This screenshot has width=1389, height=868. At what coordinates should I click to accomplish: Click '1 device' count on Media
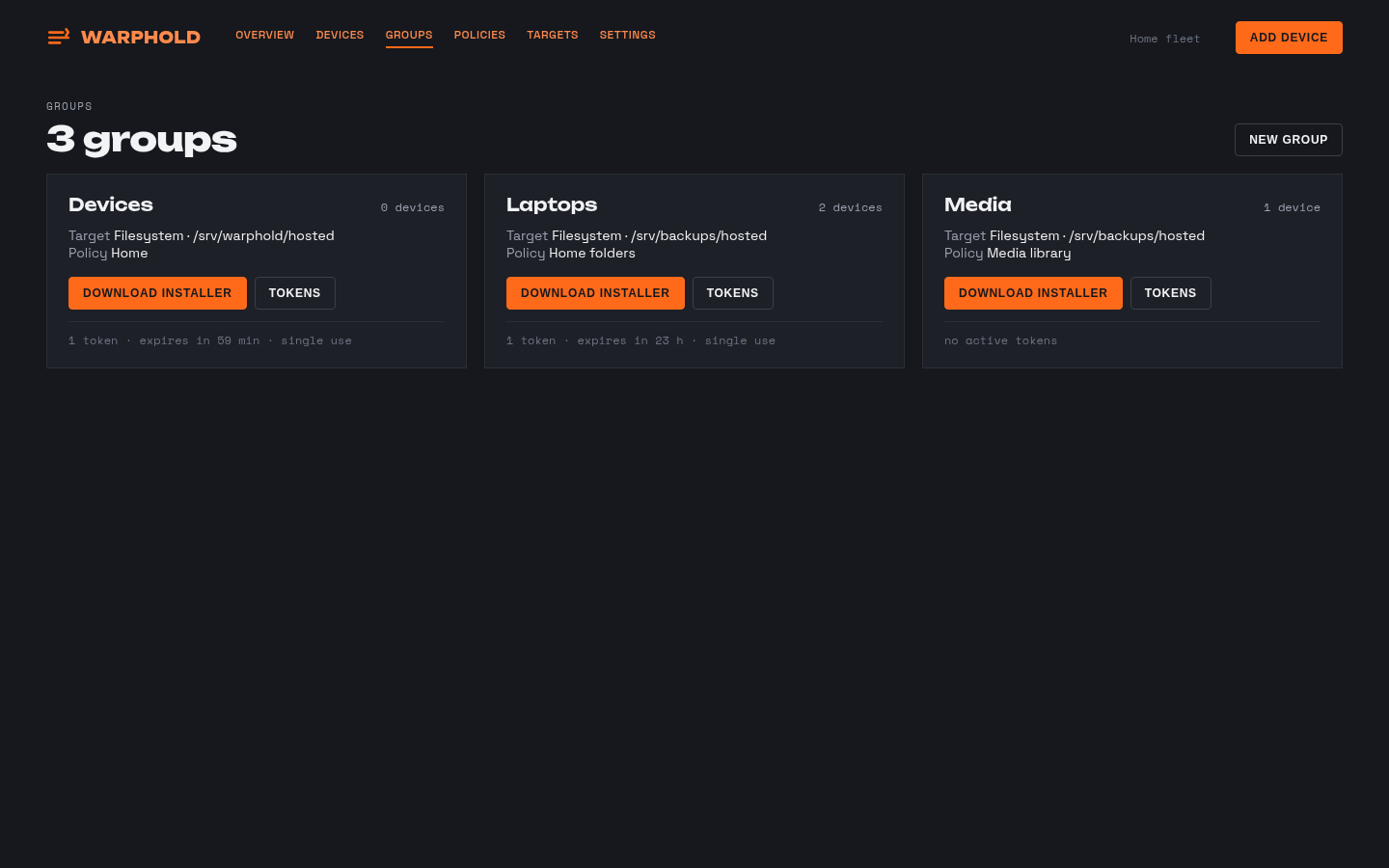[1292, 207]
